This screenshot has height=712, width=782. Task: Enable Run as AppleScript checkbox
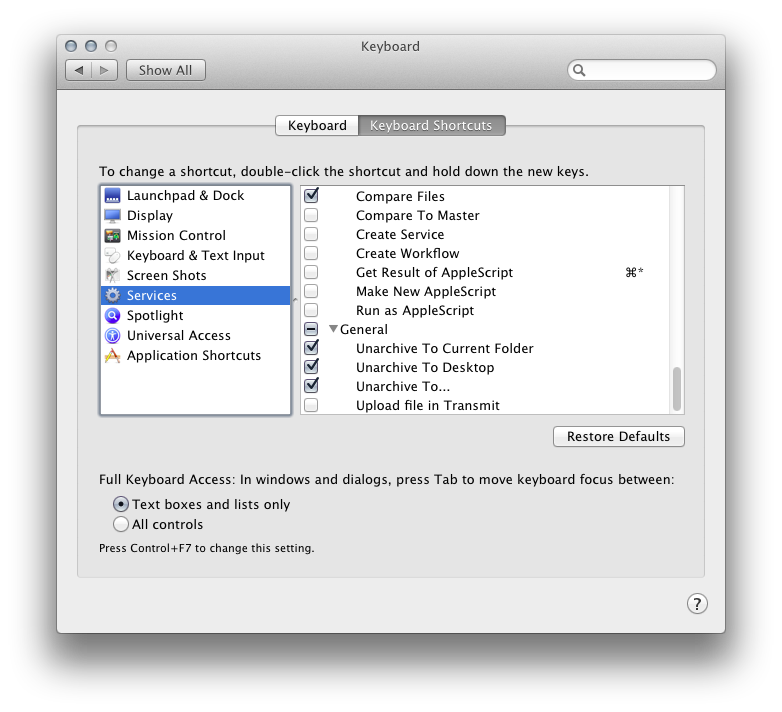311,310
